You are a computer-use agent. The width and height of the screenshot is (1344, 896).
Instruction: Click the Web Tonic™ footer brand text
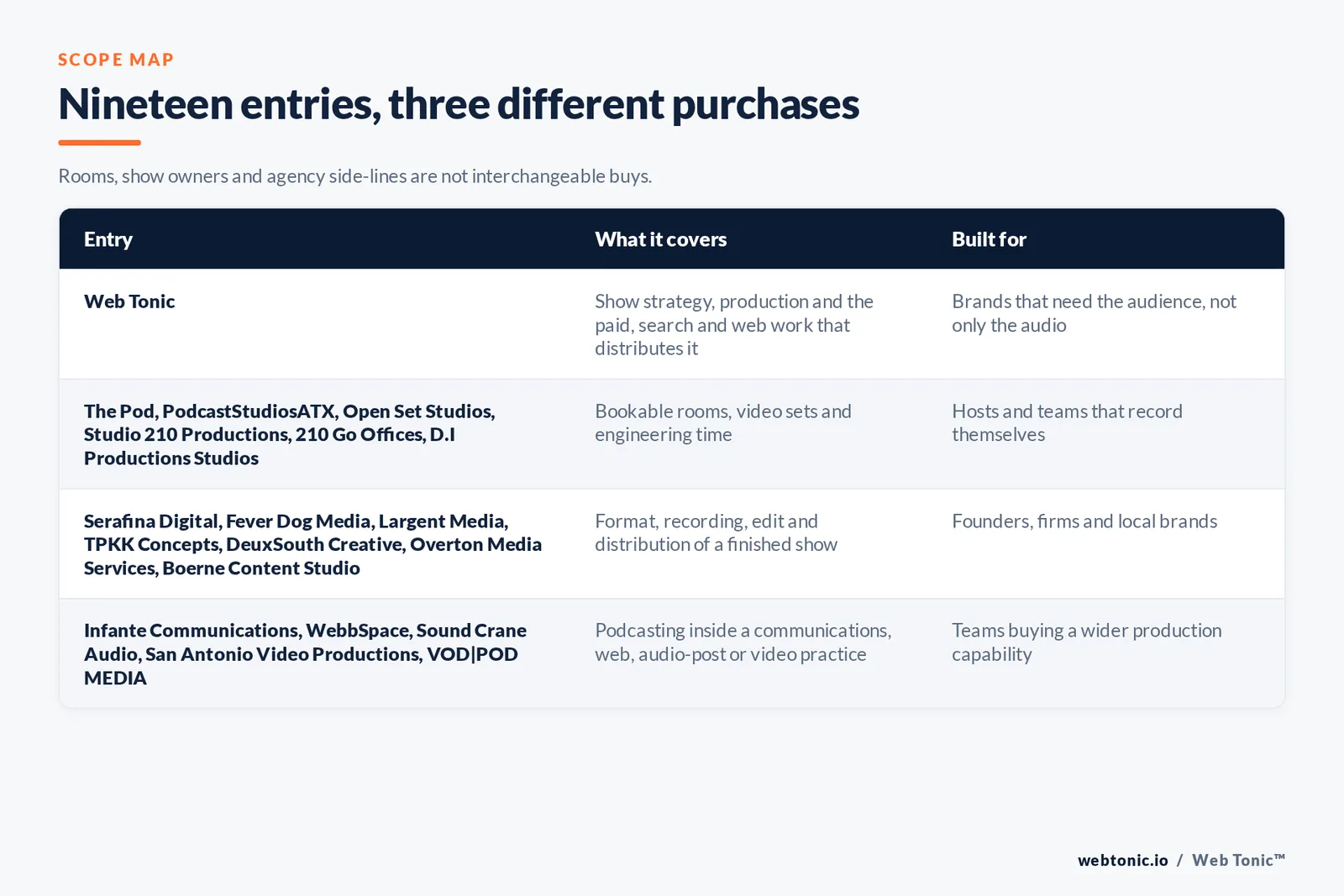click(x=1238, y=860)
